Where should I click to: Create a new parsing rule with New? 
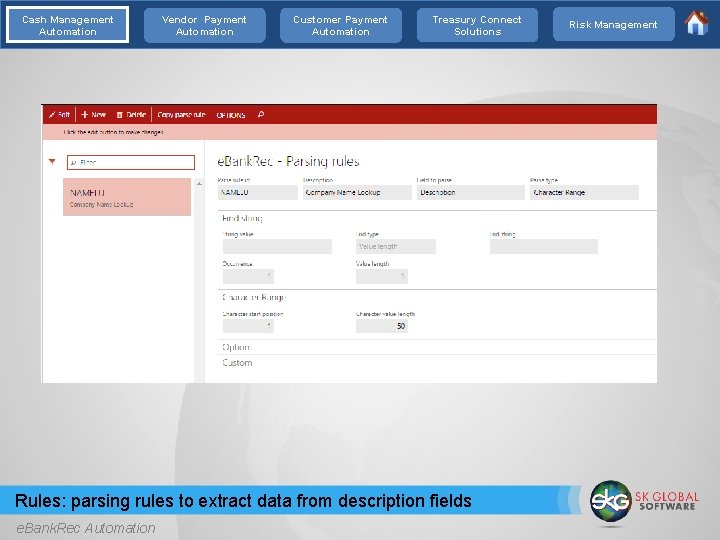94,114
